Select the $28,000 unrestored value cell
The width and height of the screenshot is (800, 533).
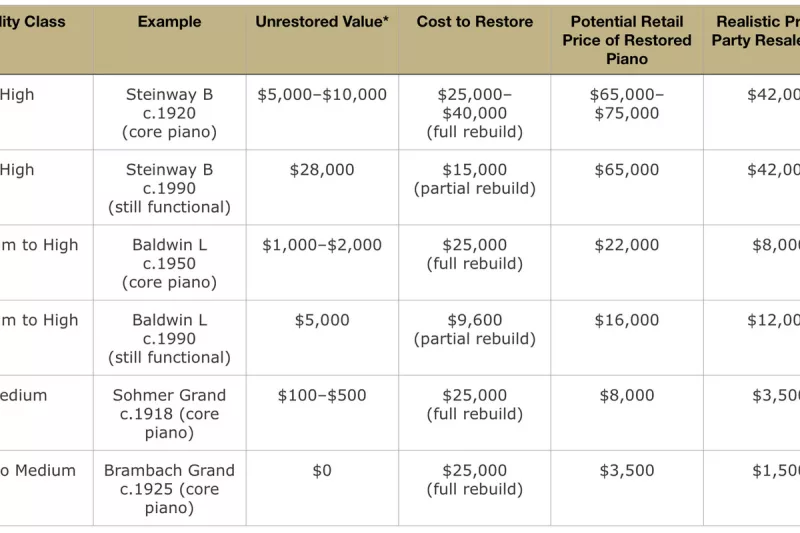pyautogui.click(x=322, y=170)
